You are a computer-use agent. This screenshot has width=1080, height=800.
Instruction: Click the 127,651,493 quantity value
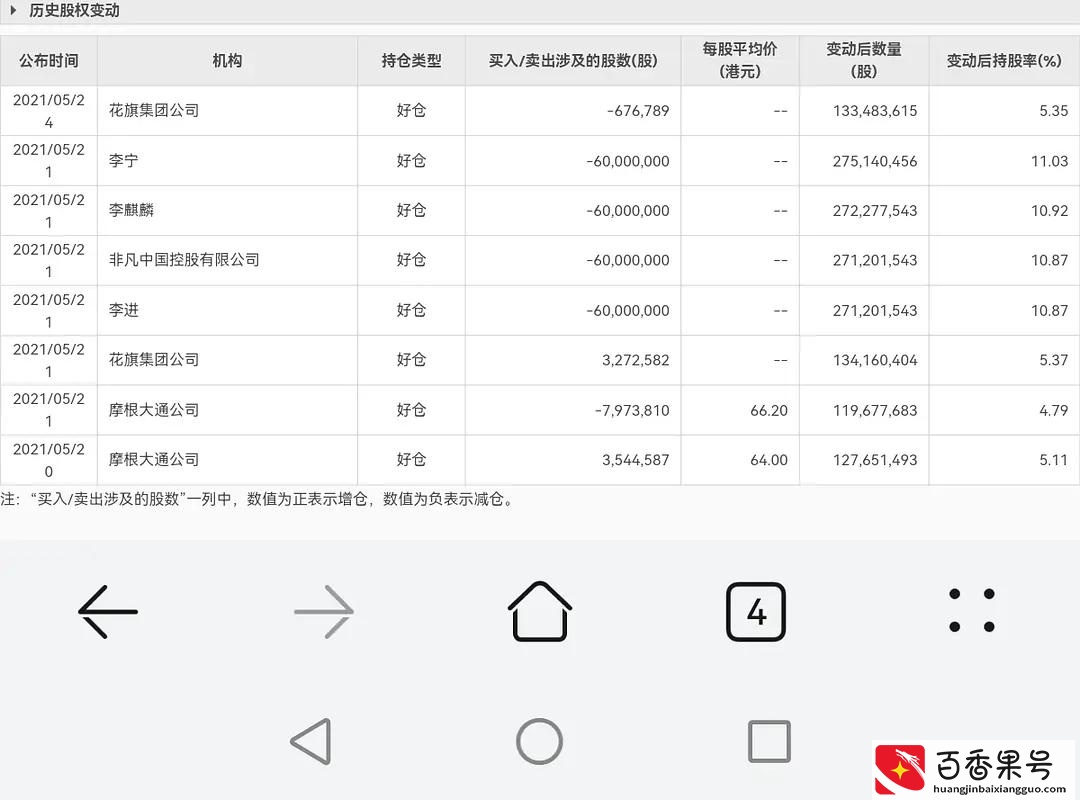[x=875, y=460]
